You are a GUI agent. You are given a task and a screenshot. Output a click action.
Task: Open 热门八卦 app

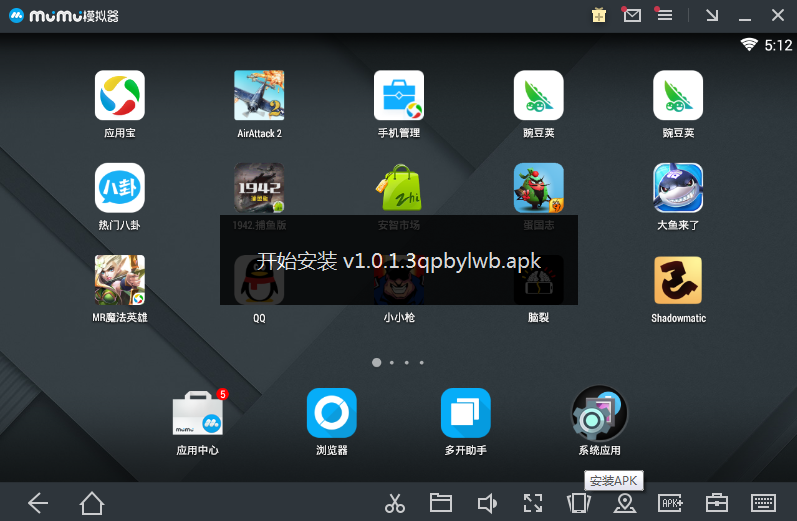[119, 188]
